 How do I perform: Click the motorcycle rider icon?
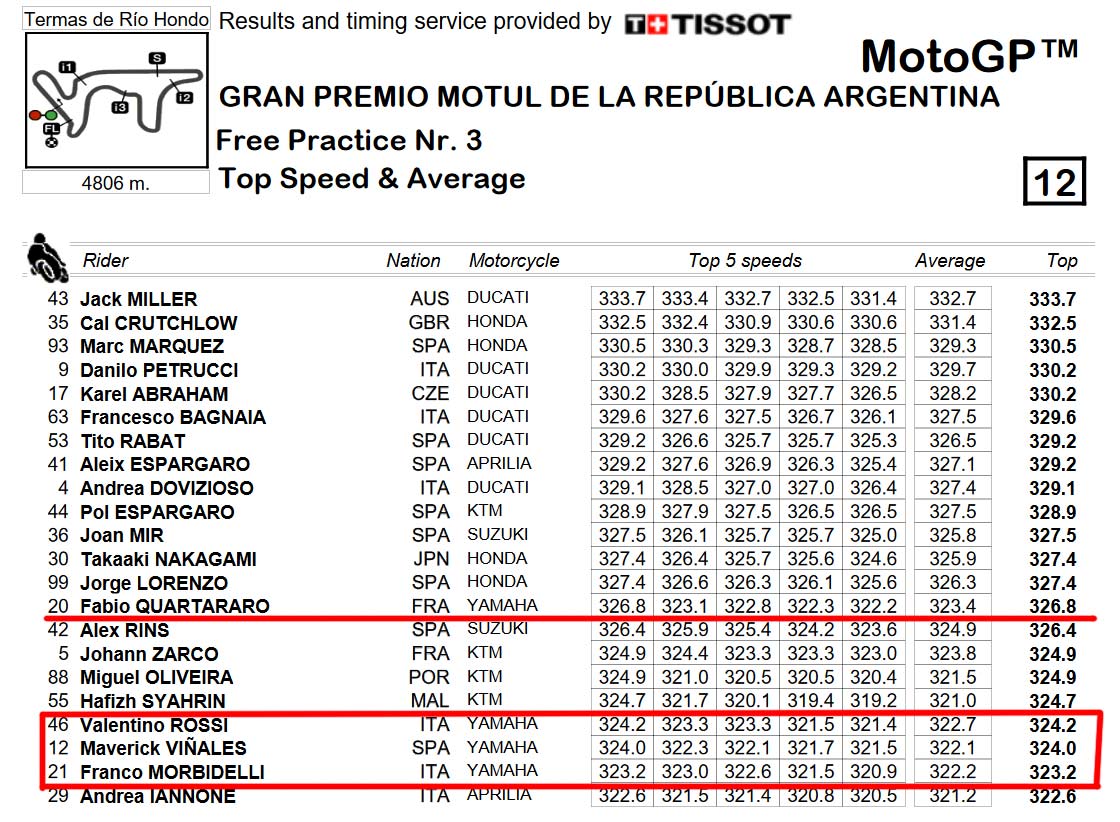click(x=46, y=257)
